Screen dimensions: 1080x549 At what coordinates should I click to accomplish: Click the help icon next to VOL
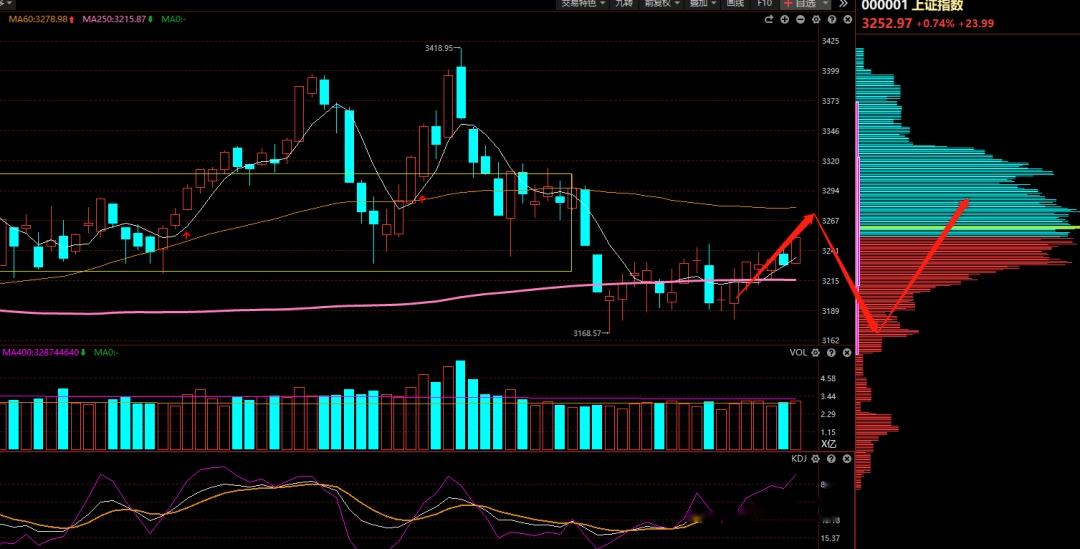[830, 352]
